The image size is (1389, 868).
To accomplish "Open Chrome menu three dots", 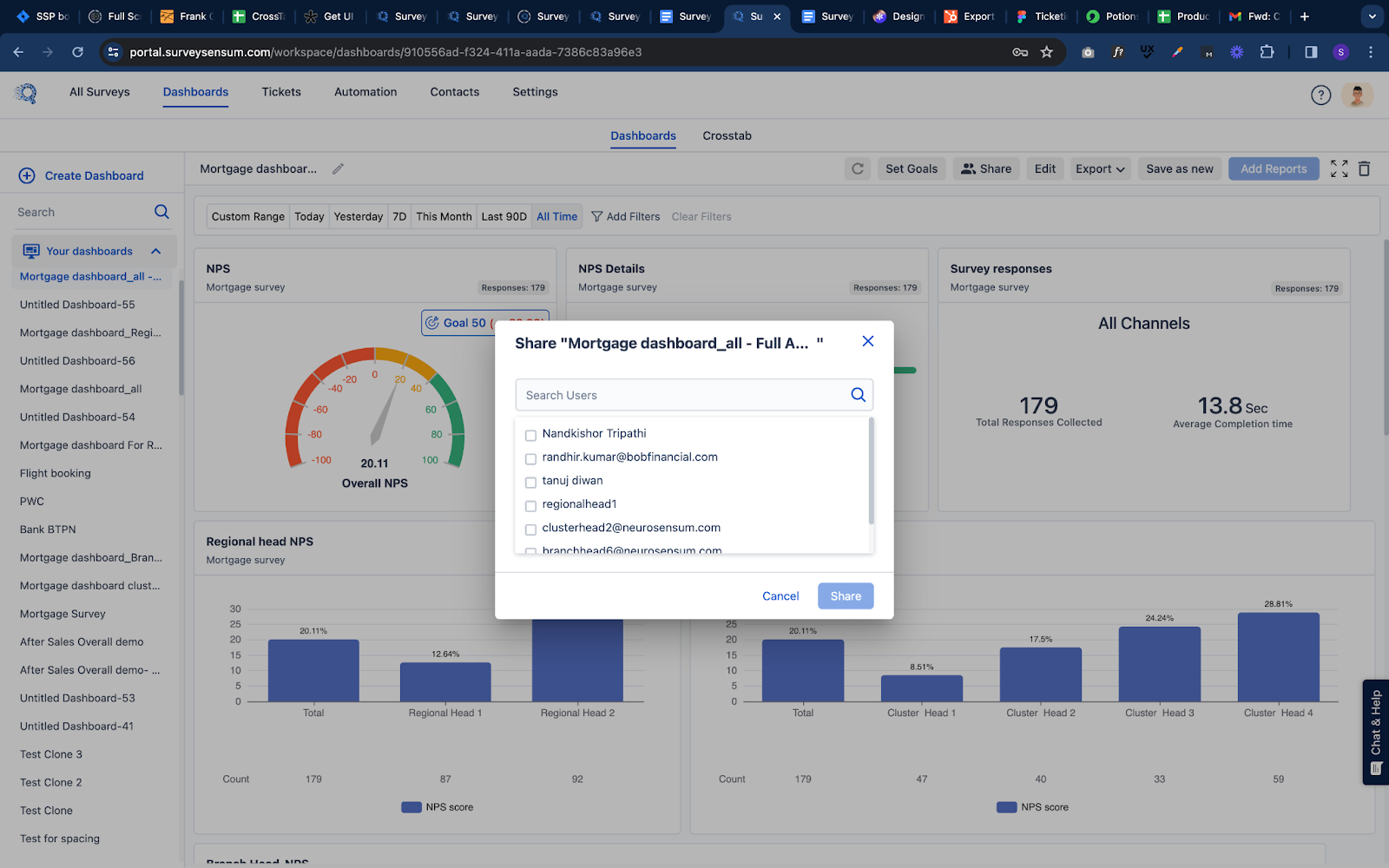I will pyautogui.click(x=1371, y=52).
